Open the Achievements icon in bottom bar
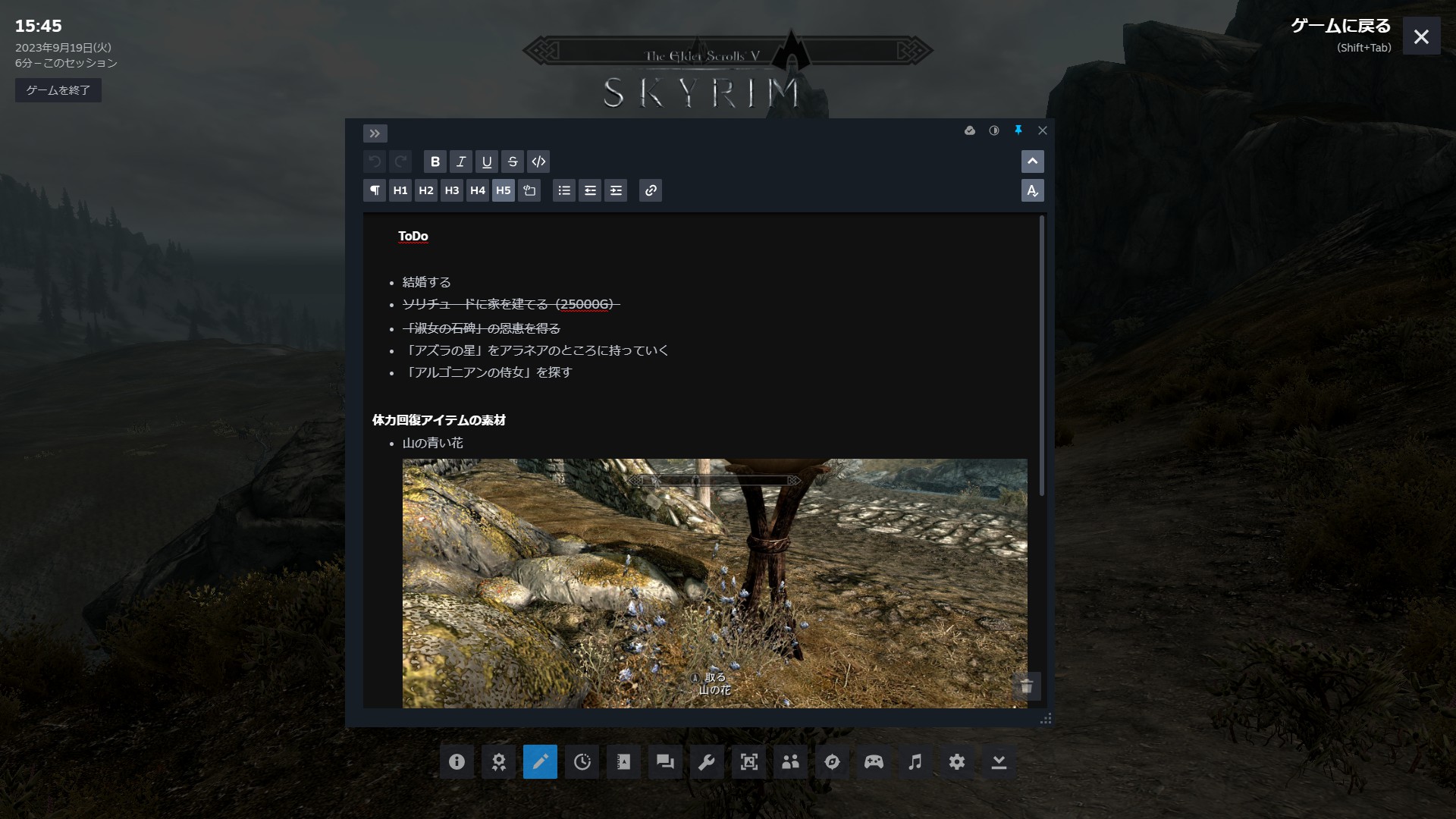Image resolution: width=1456 pixels, height=819 pixels. pyautogui.click(x=498, y=762)
